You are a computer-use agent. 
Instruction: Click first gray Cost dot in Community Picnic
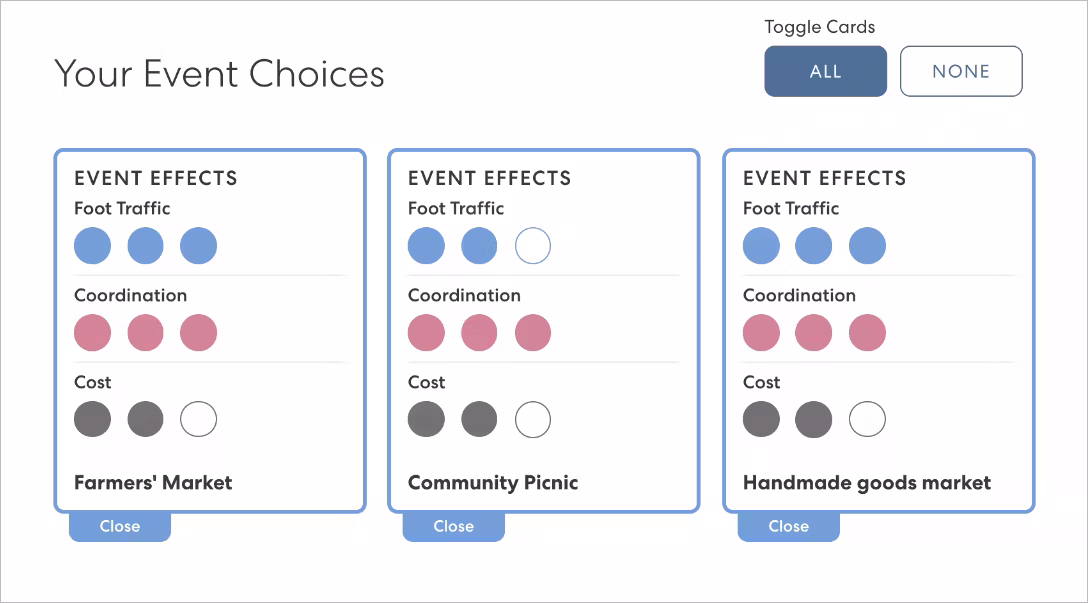click(426, 420)
